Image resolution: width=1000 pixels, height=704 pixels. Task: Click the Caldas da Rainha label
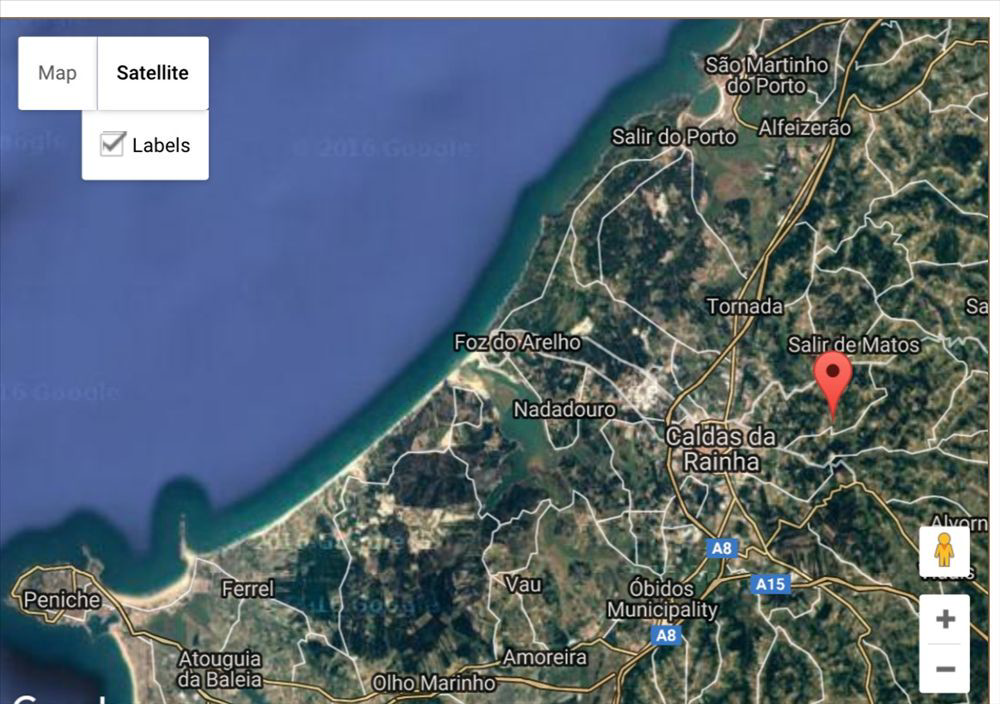721,449
